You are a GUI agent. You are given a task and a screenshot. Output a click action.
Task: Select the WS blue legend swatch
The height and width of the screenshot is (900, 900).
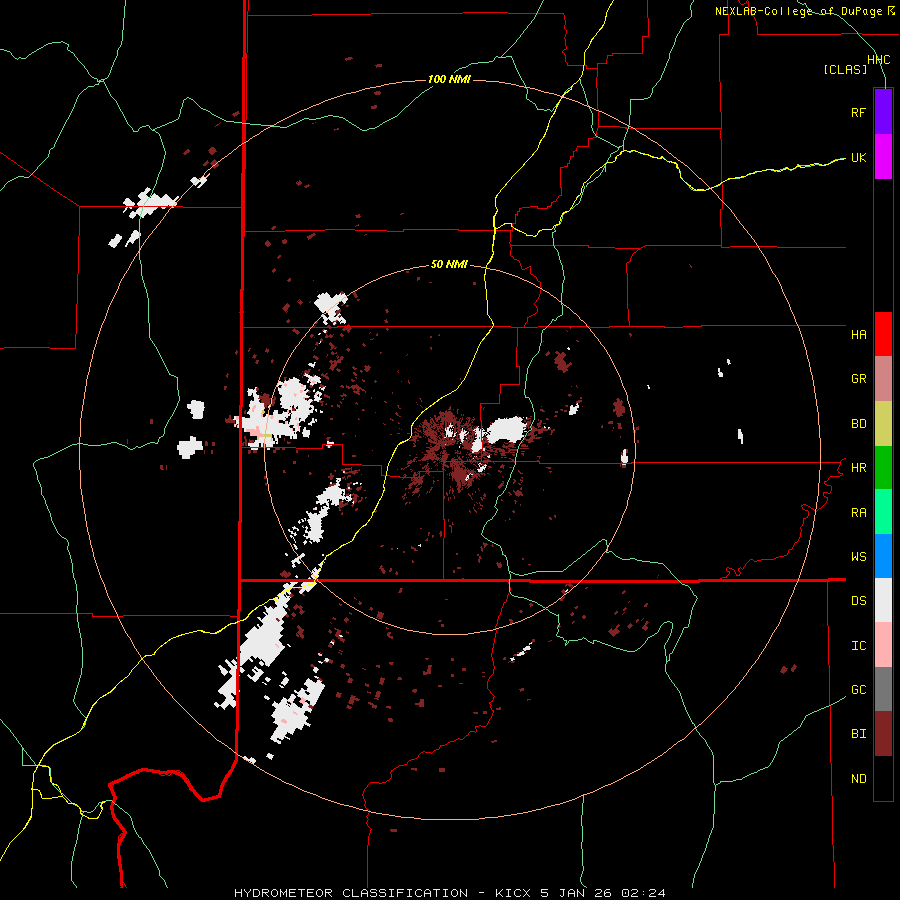[883, 556]
